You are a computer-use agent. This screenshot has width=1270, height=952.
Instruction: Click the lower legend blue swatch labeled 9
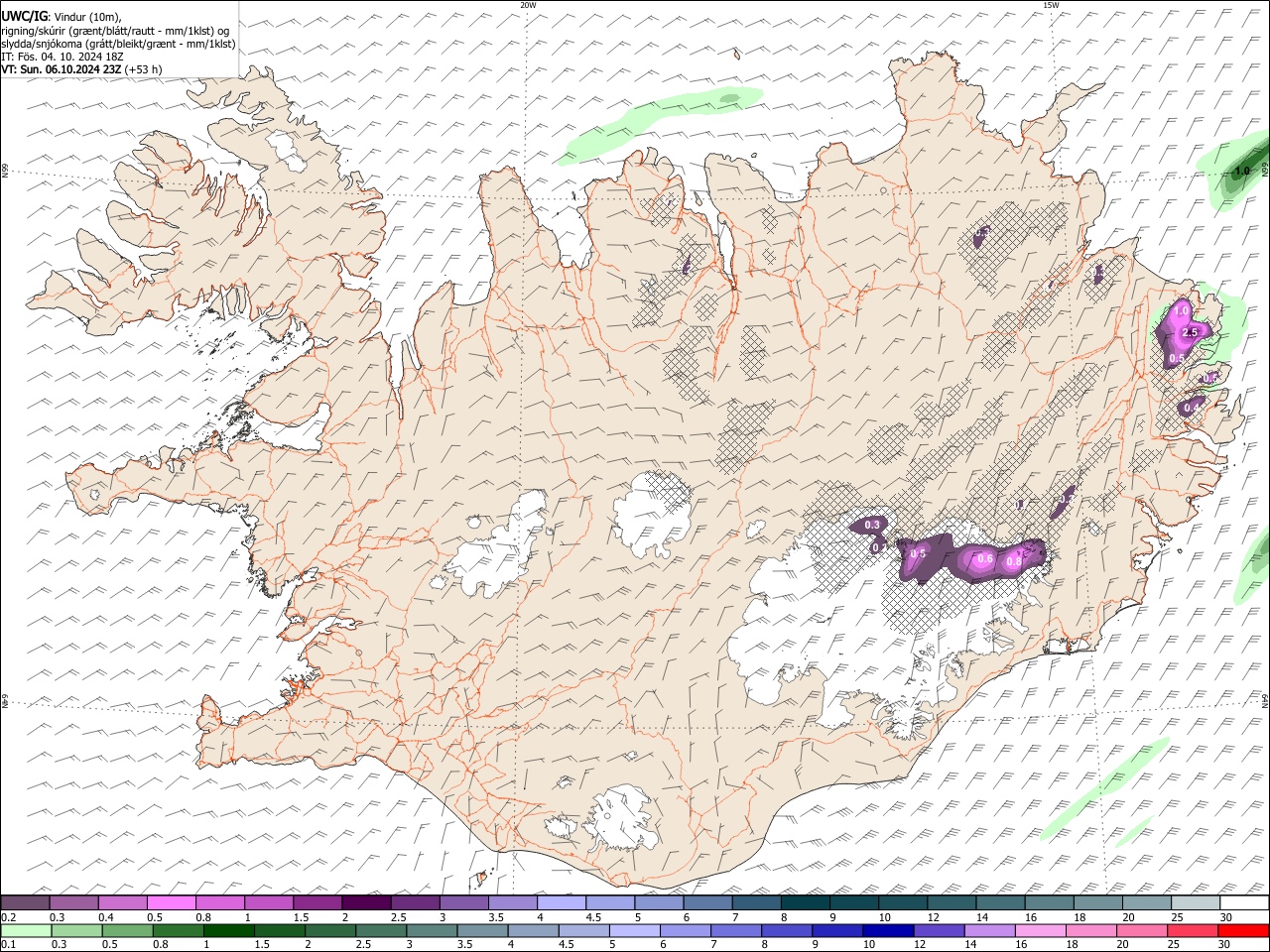point(838,931)
